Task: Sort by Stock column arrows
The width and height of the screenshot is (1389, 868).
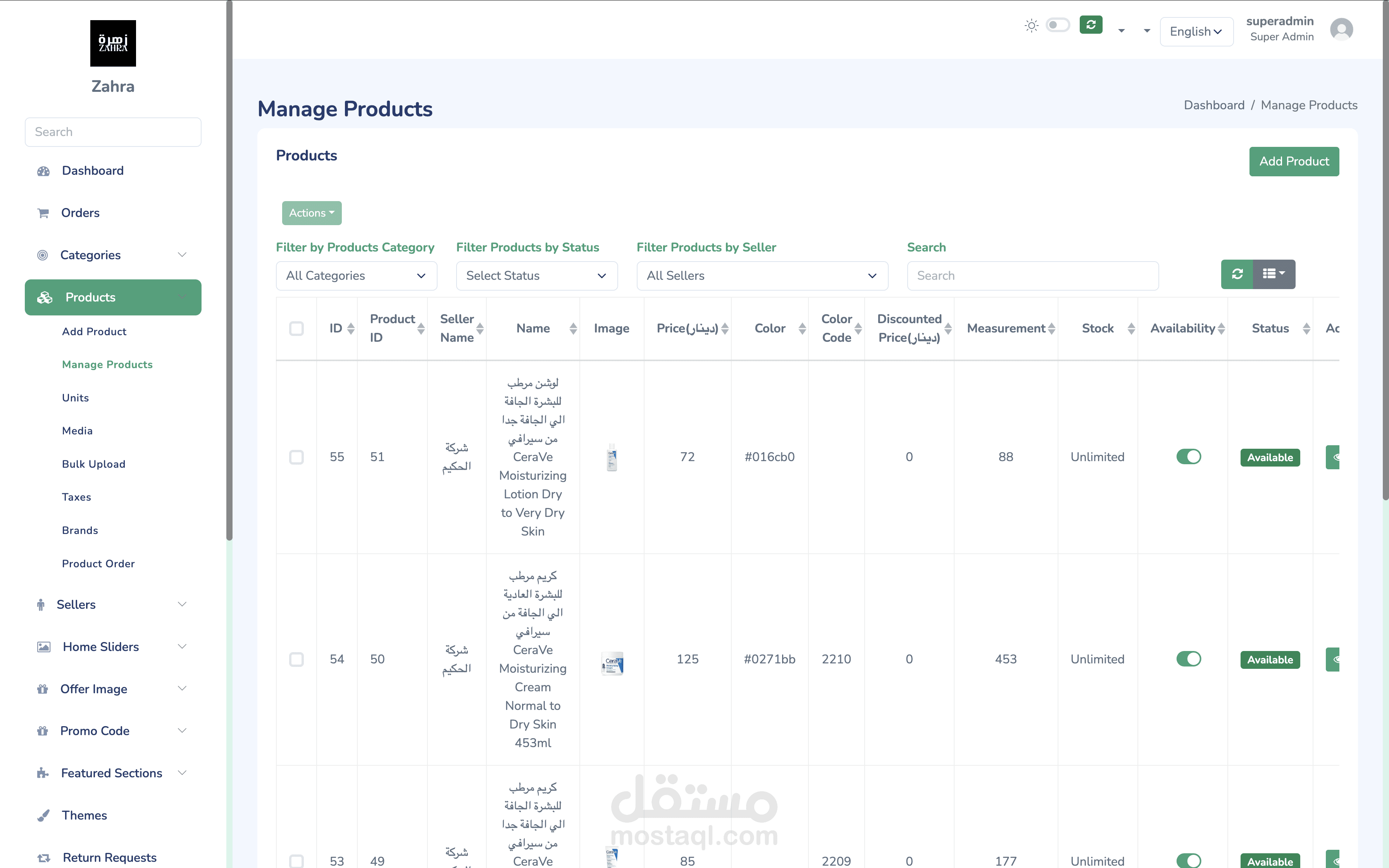Action: (1131, 328)
